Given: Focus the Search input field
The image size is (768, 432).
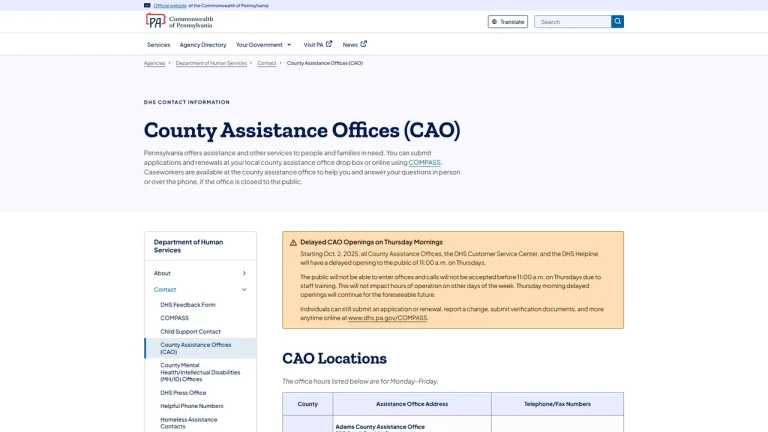Looking at the screenshot, I should pos(573,22).
